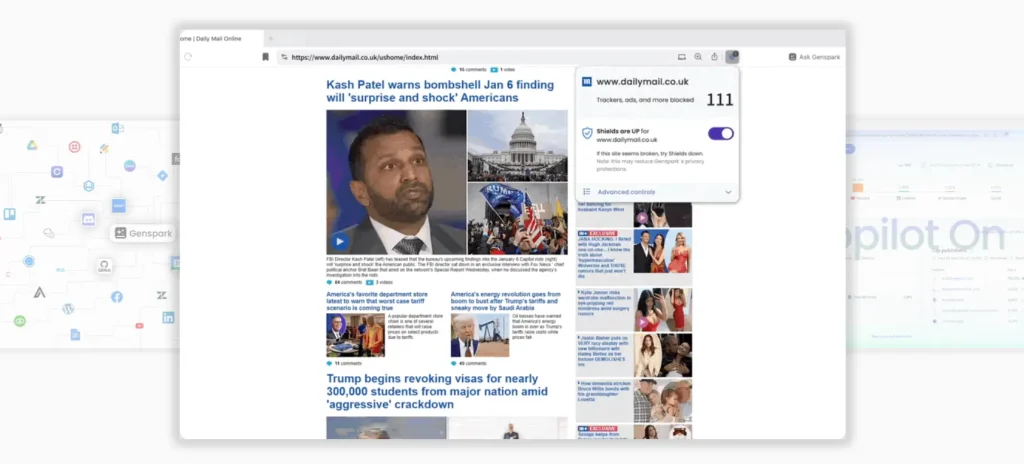Click the GitHub icon in integrations panel
This screenshot has height=464, width=1024.
(x=104, y=266)
